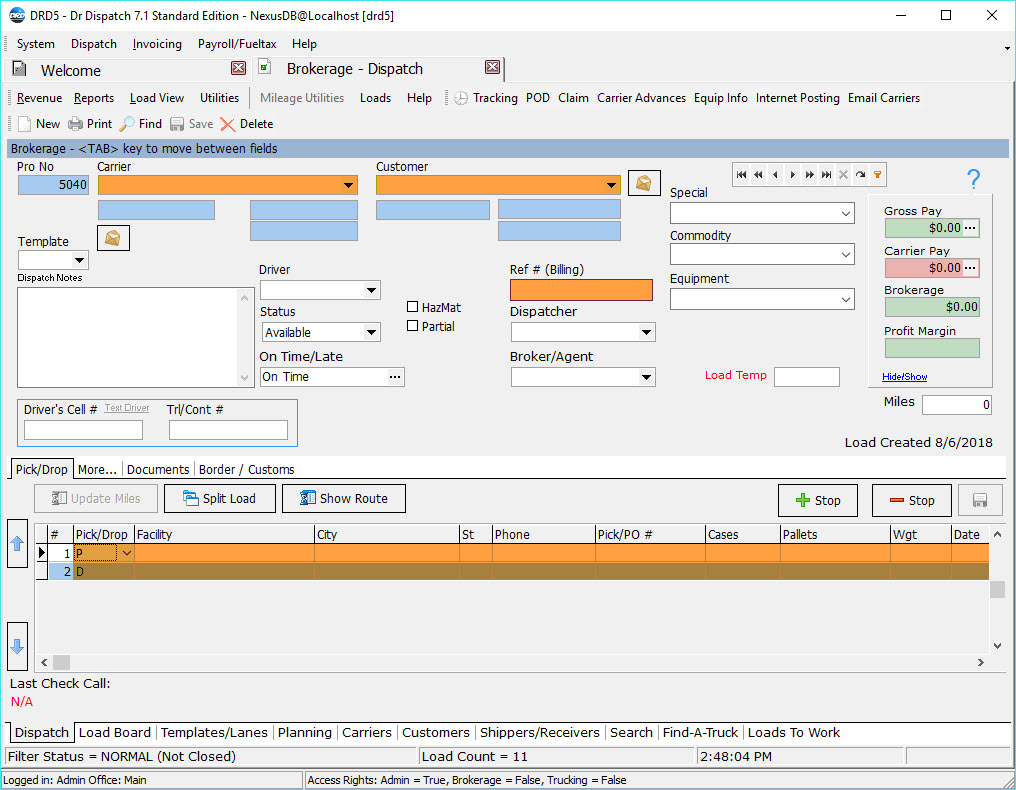Click Carrier Advances toolbar item
Screen dimensions: 1016x790
point(641,98)
